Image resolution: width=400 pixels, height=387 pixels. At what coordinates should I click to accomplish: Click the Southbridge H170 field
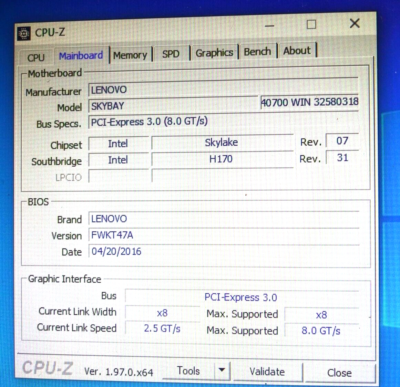[222, 159]
